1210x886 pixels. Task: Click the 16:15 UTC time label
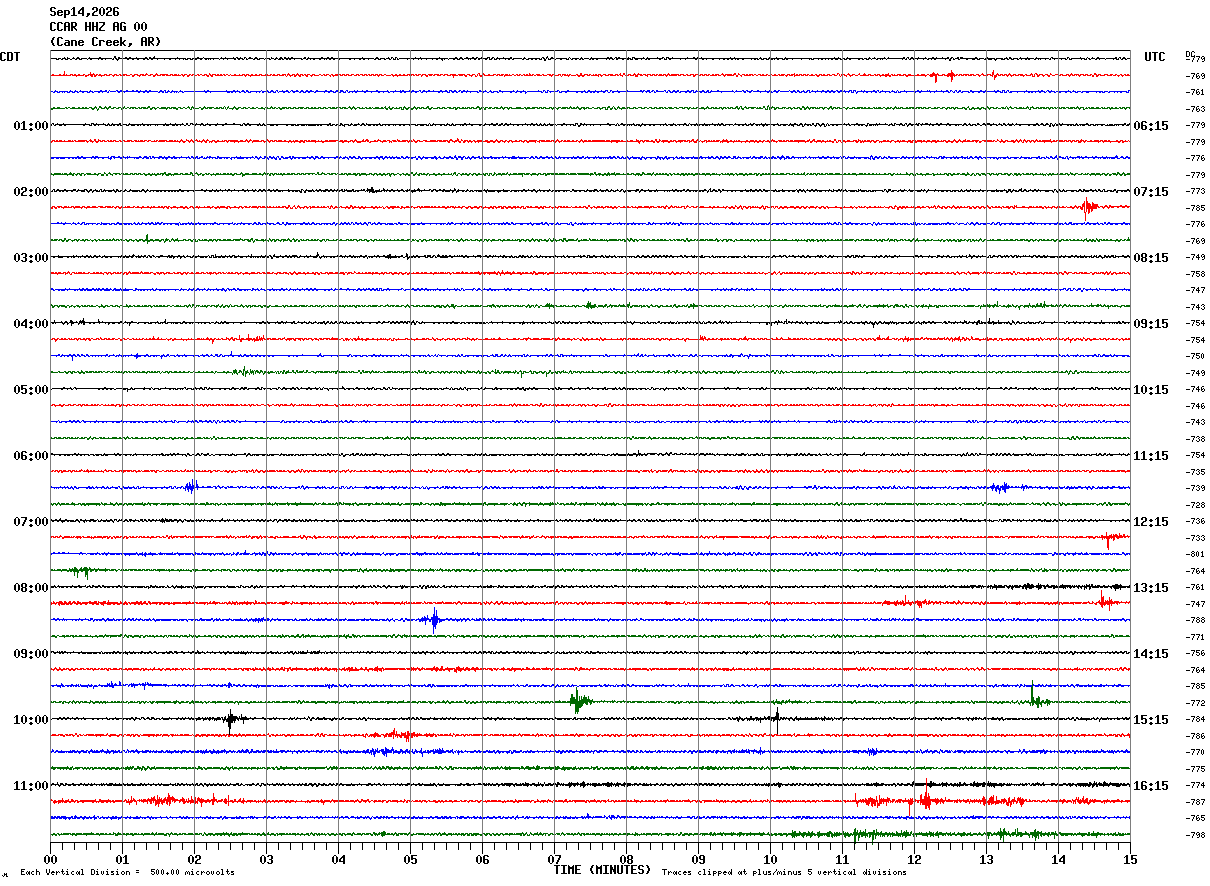pyautogui.click(x=1151, y=786)
